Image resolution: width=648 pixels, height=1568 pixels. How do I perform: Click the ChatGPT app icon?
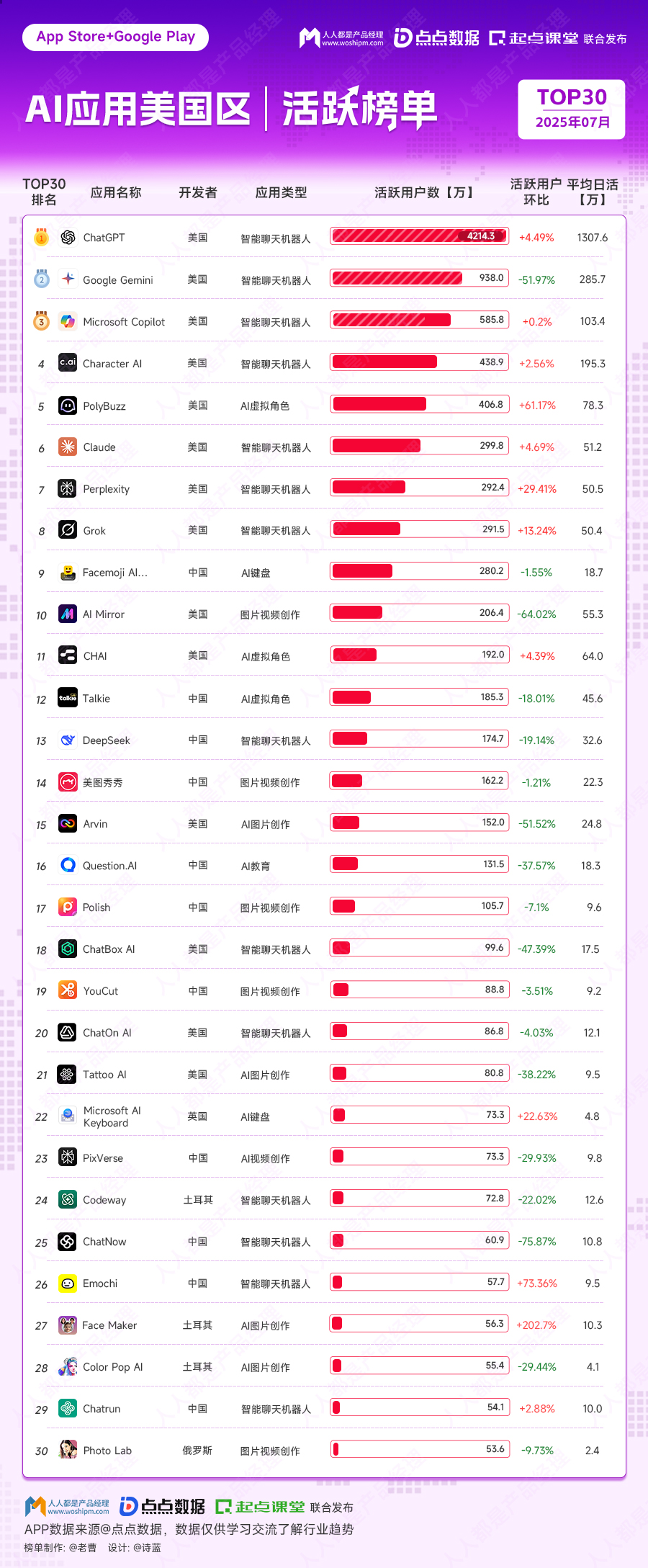click(68, 237)
